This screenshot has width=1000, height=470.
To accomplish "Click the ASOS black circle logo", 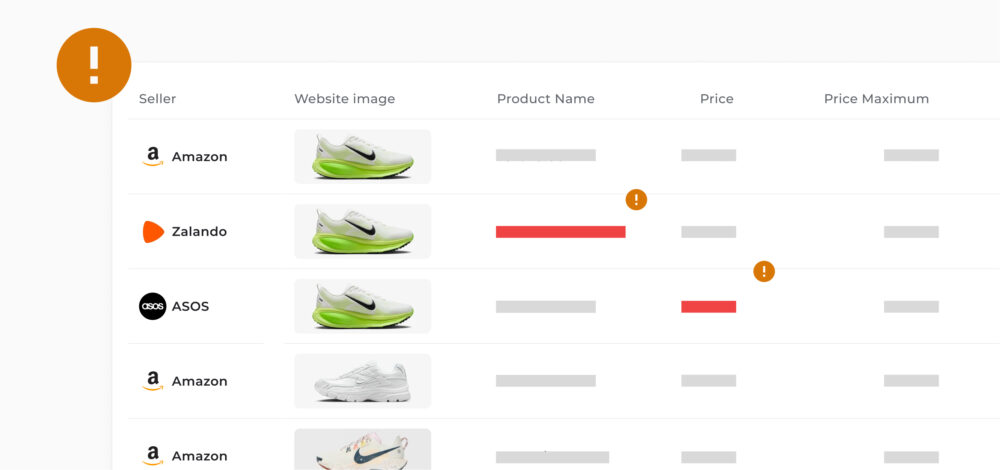I will click(152, 306).
